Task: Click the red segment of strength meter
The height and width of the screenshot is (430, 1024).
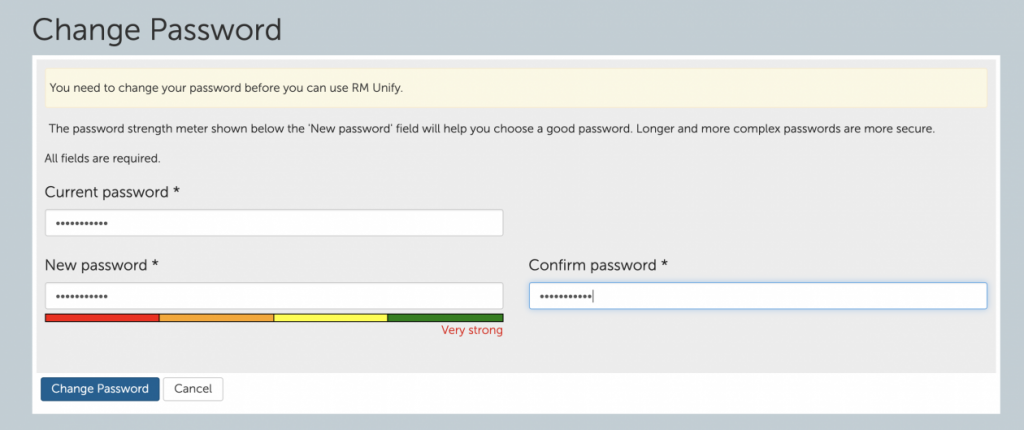Action: pyautogui.click(x=102, y=318)
